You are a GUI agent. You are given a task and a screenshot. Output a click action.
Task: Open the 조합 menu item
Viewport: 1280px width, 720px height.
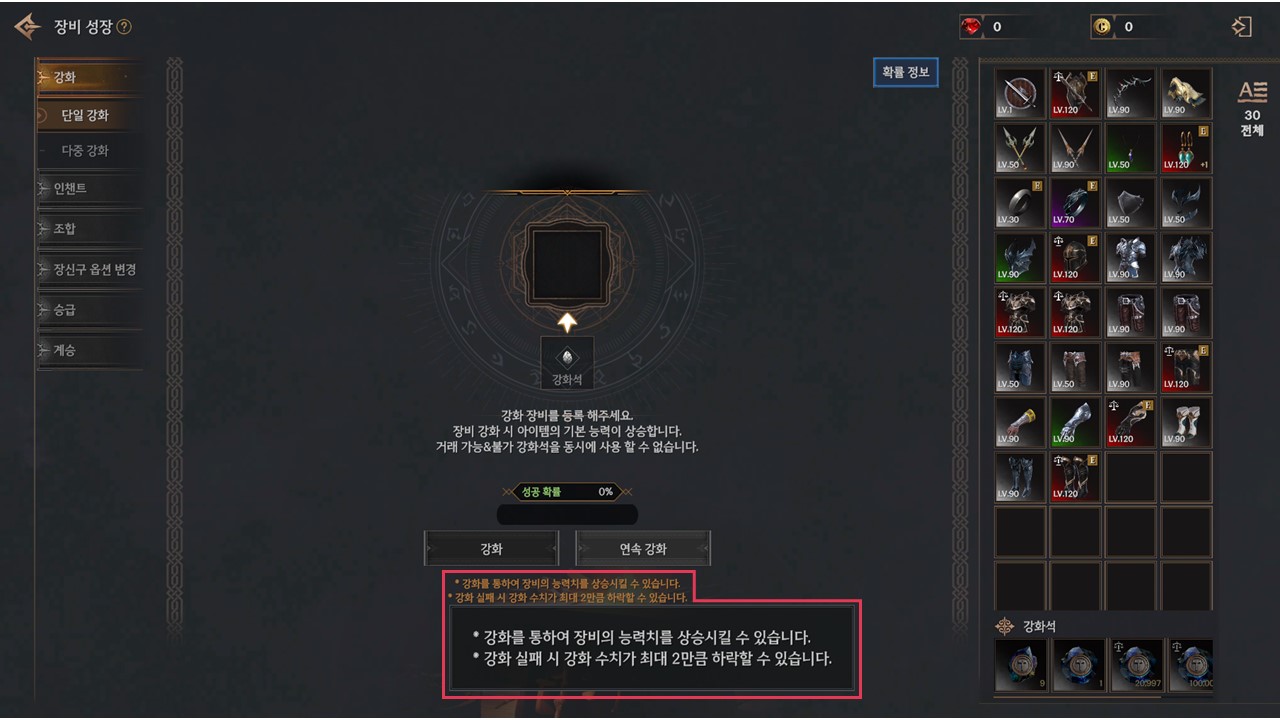[87, 229]
